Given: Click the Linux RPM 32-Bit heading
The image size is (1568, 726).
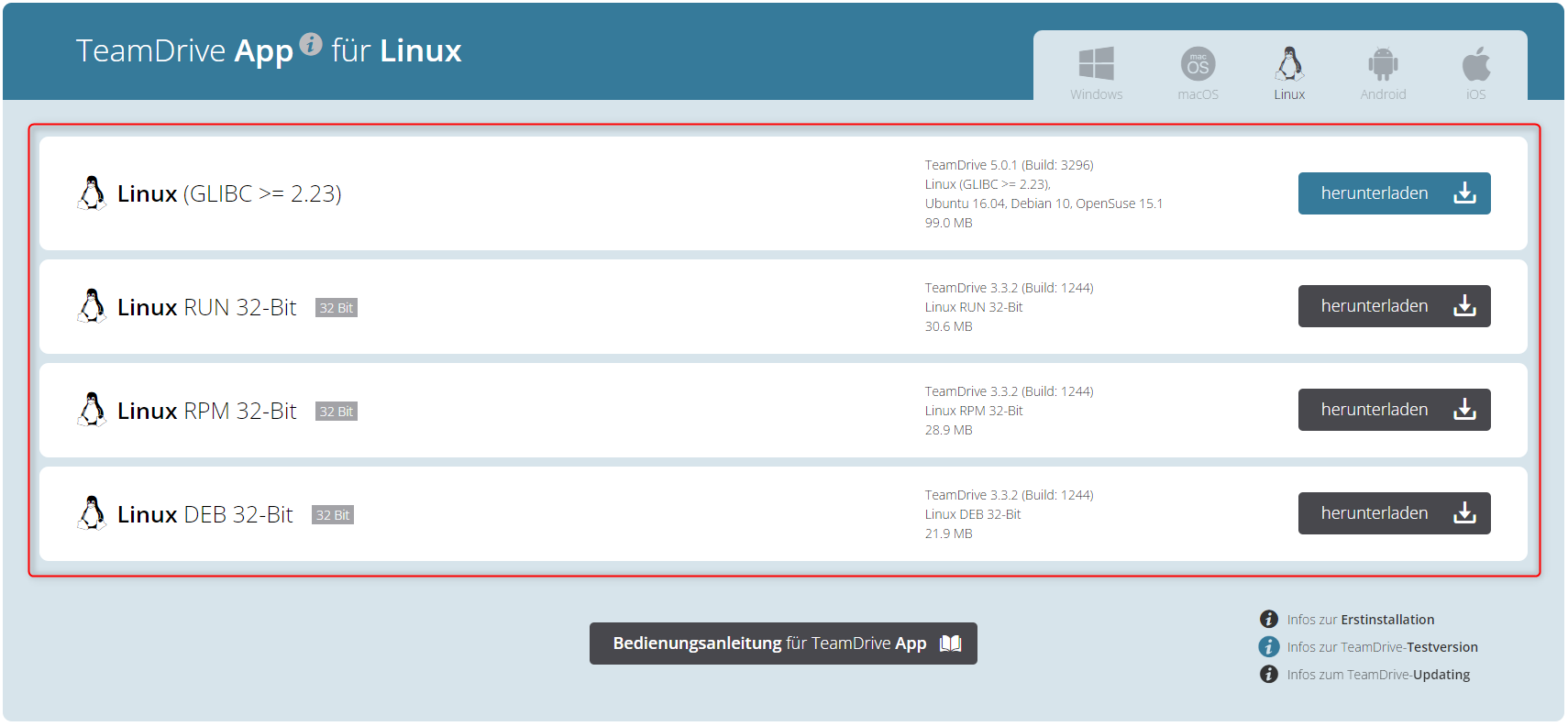Looking at the screenshot, I should [x=207, y=411].
